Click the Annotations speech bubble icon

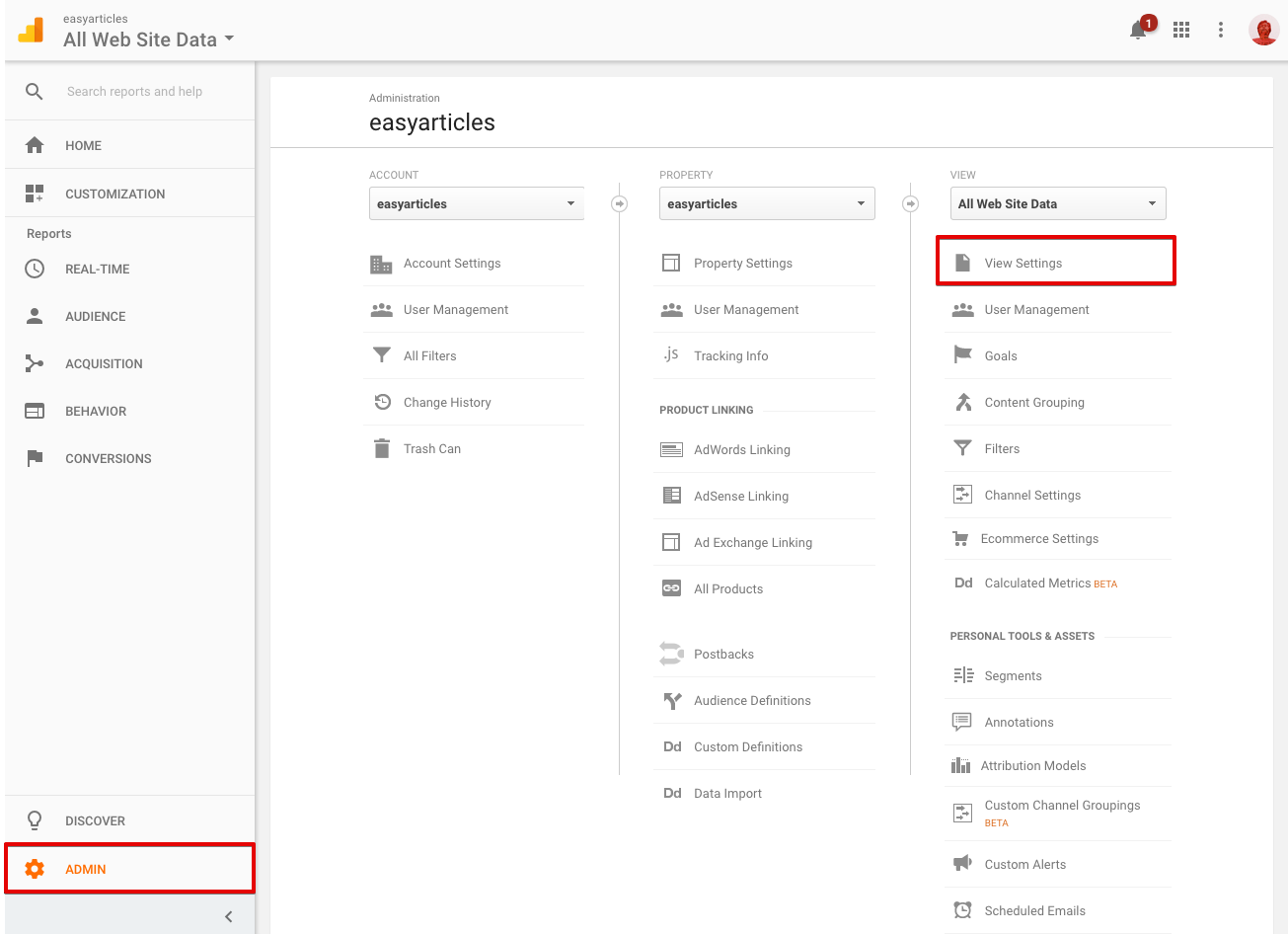point(961,722)
